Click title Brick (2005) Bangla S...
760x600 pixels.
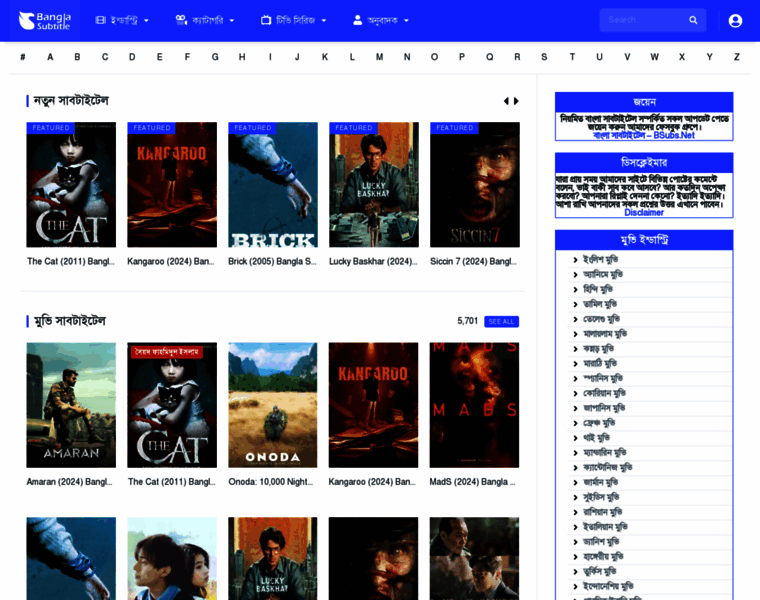(272, 262)
